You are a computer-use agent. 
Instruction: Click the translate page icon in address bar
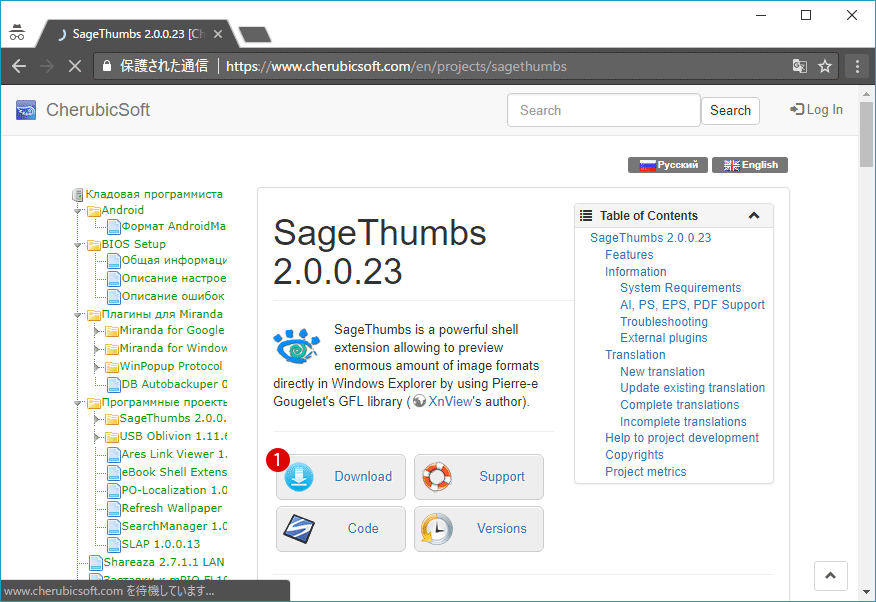(x=799, y=66)
